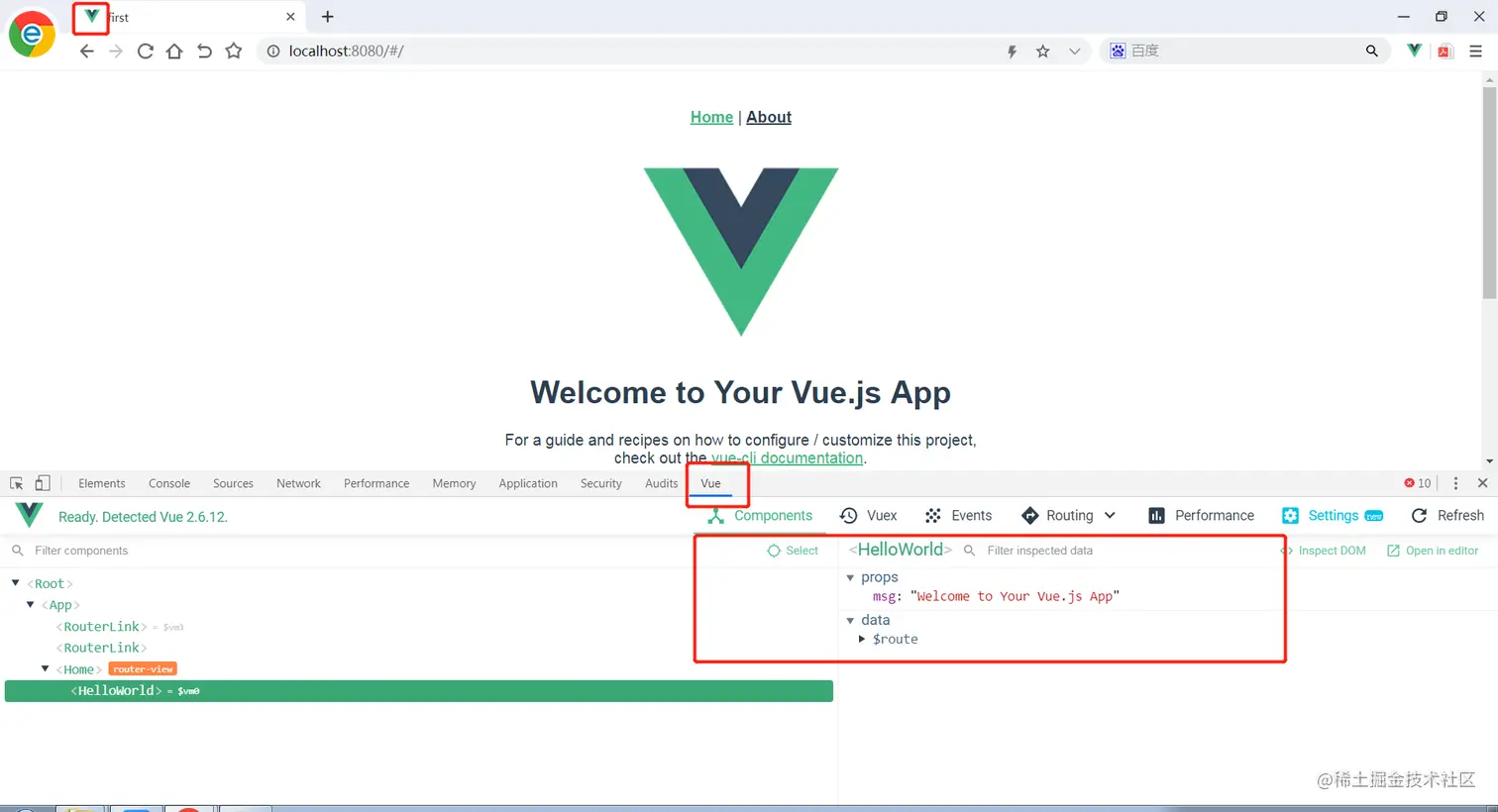Viewport: 1498px width, 812px height.
Task: Open the browser hamburger menu
Action: coord(1475,51)
